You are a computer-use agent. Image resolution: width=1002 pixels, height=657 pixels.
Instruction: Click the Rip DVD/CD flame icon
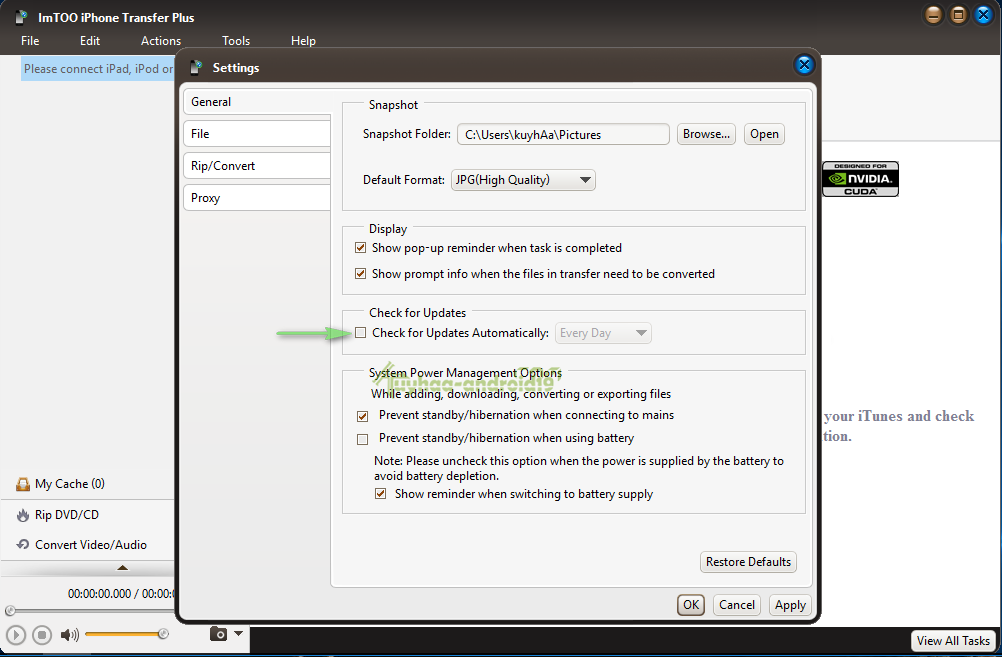click(x=23, y=515)
